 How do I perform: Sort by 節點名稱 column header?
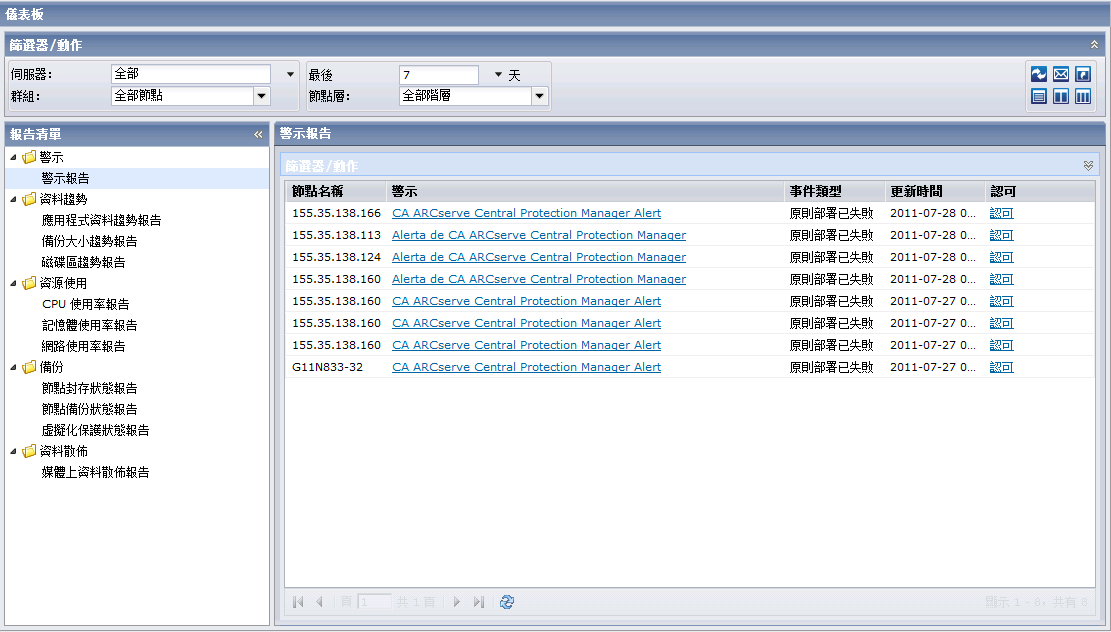point(336,191)
